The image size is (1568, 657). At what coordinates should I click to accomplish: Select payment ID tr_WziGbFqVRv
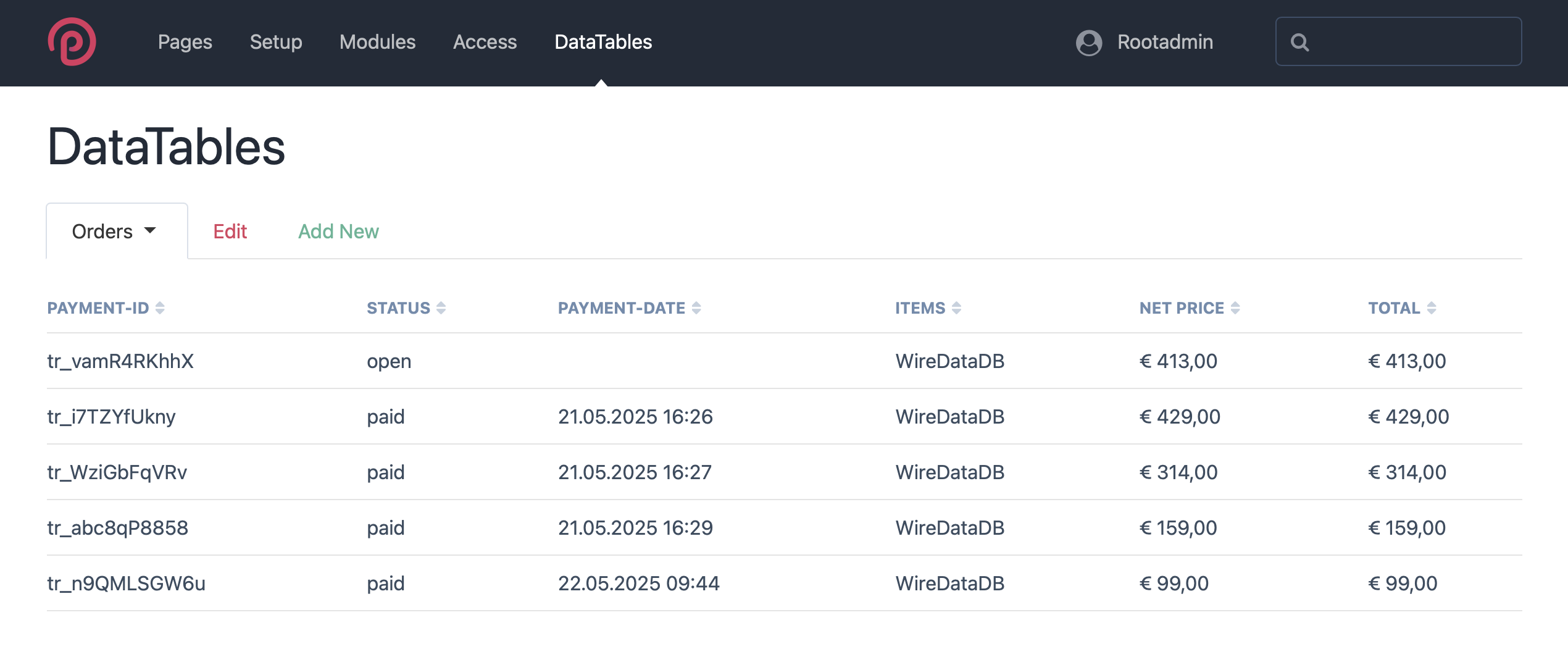pyautogui.click(x=117, y=472)
